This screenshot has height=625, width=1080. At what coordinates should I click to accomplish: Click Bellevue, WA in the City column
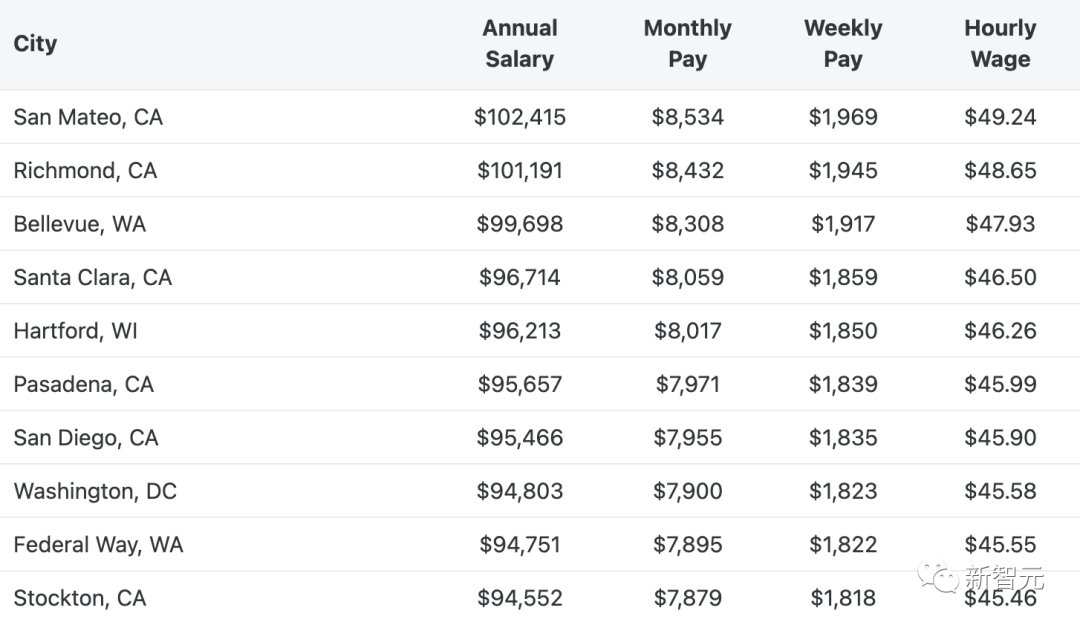point(80,224)
